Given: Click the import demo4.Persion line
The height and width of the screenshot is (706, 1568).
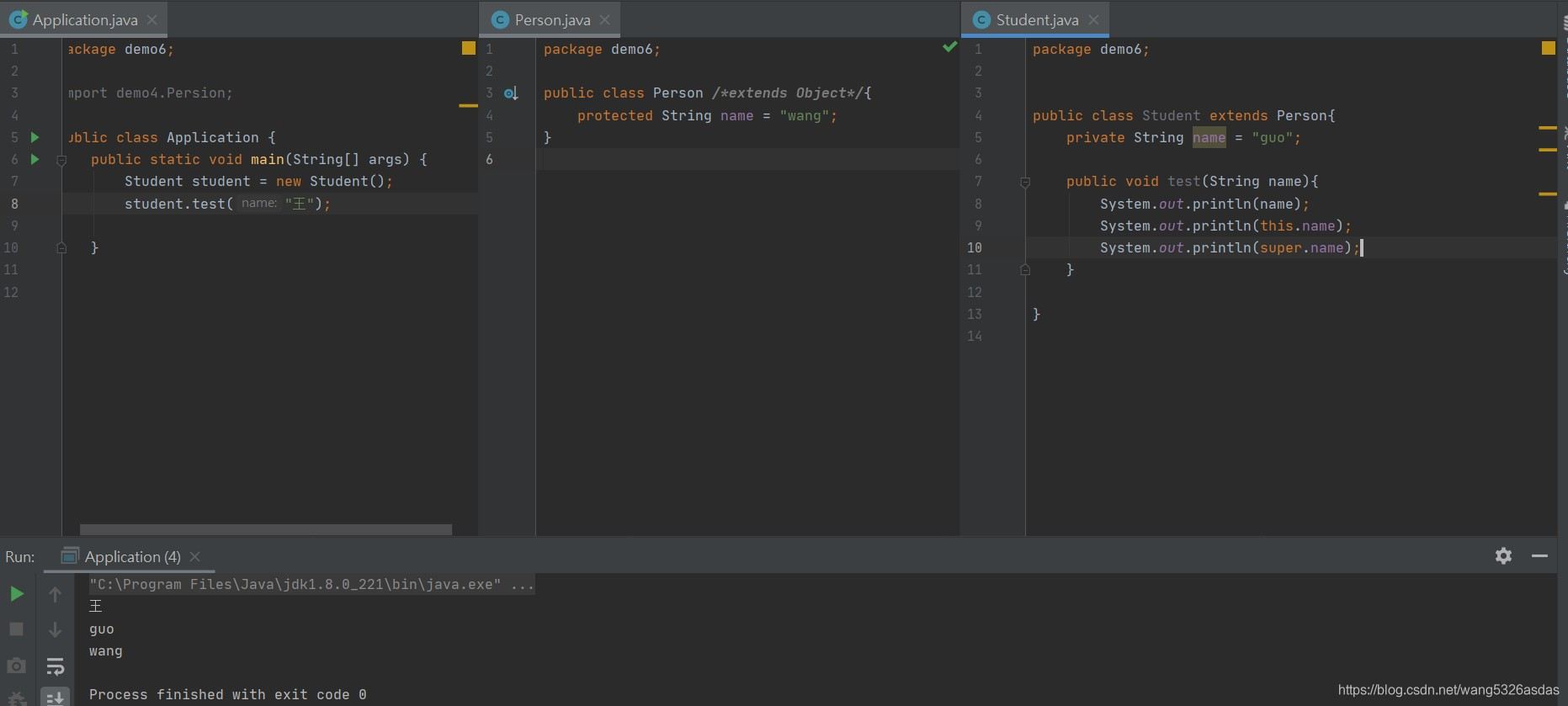Looking at the screenshot, I should coord(151,93).
